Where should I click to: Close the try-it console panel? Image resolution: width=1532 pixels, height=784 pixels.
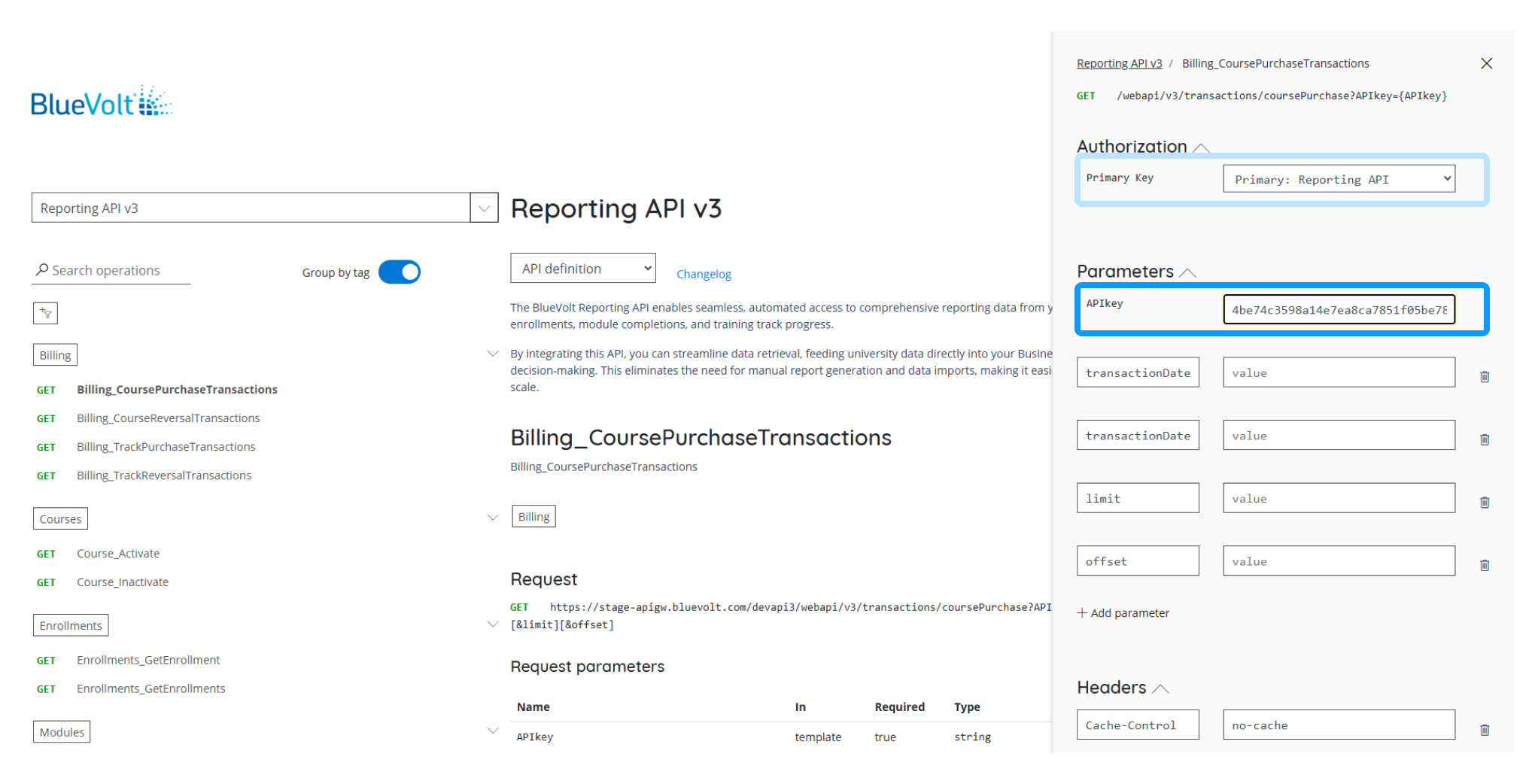(1486, 63)
